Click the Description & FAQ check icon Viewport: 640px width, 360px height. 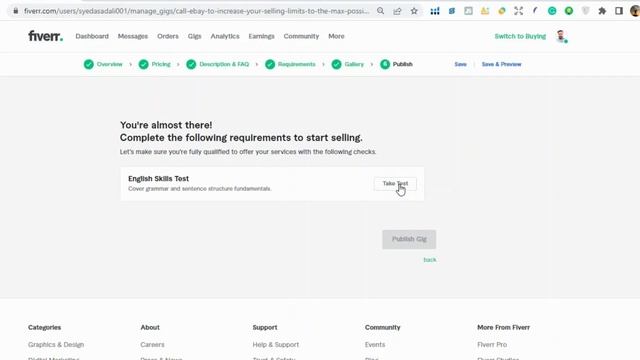(x=191, y=64)
